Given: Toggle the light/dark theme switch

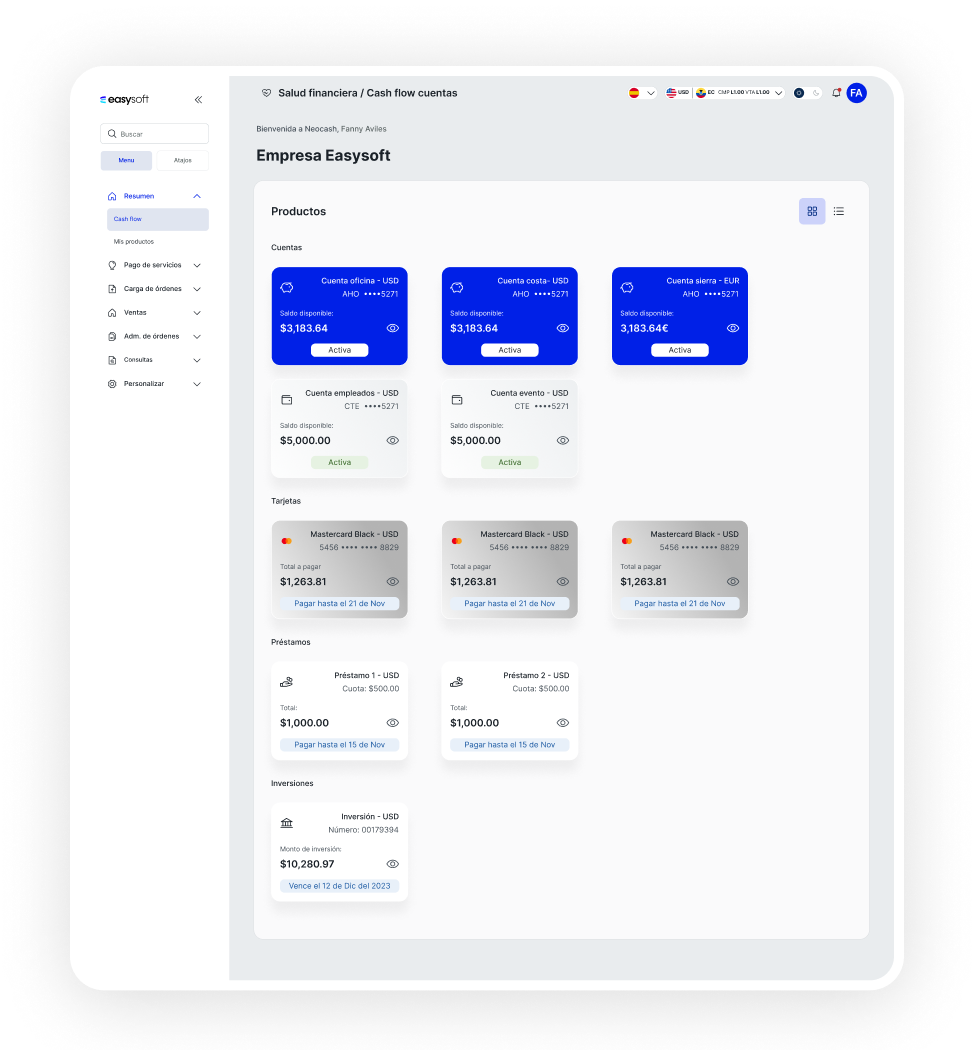Looking at the screenshot, I should click(807, 93).
